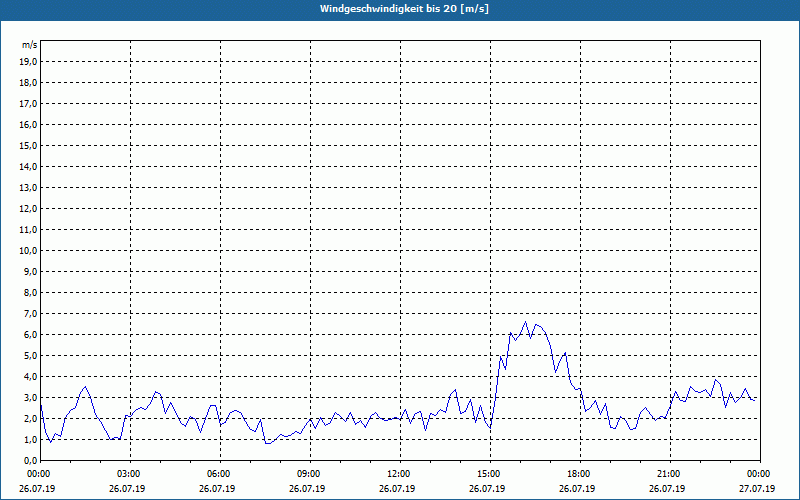
Task: Select the 19,0 y-axis label
Action: 28,62
